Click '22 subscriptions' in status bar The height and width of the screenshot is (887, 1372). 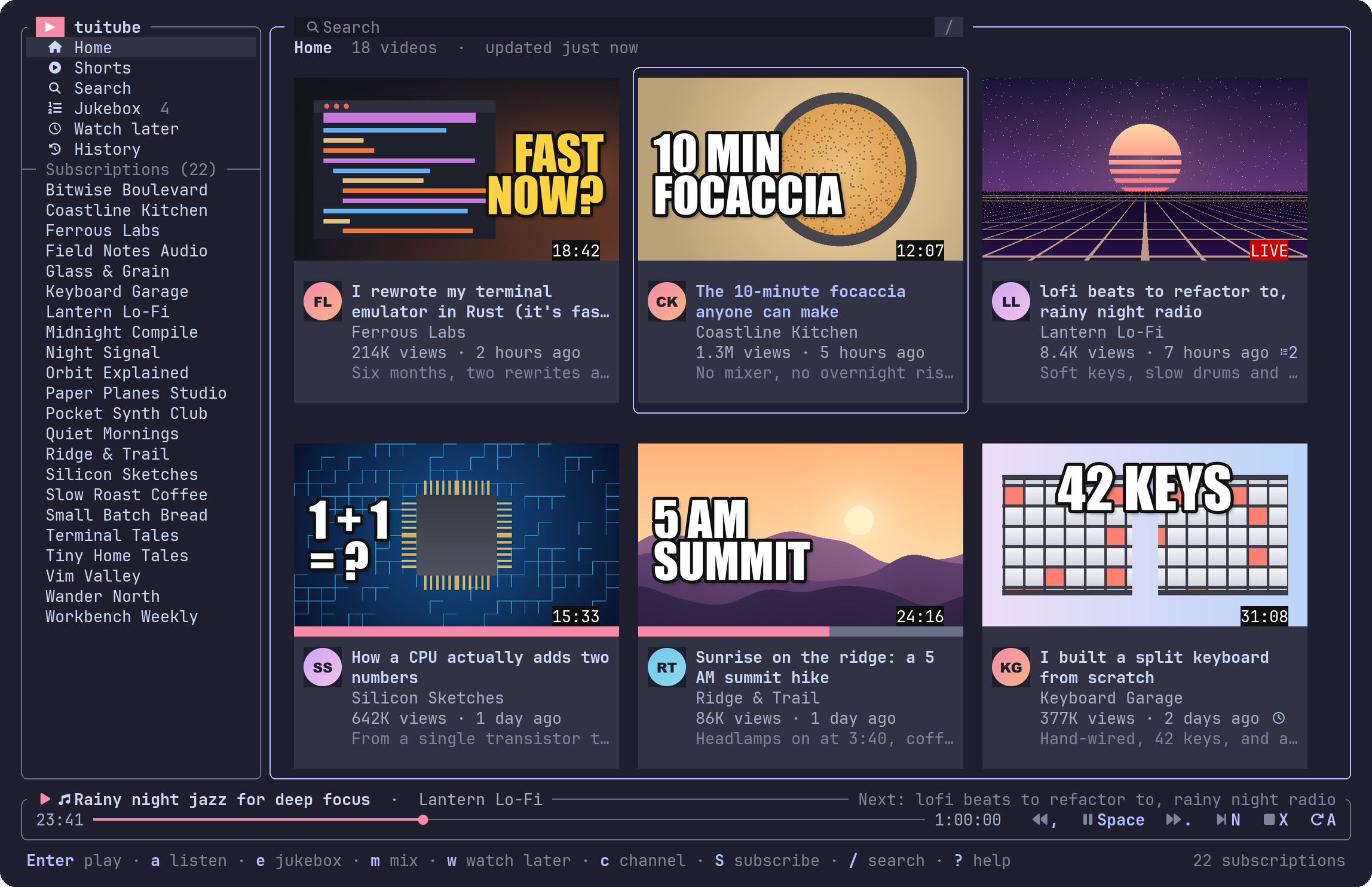coord(1269,860)
